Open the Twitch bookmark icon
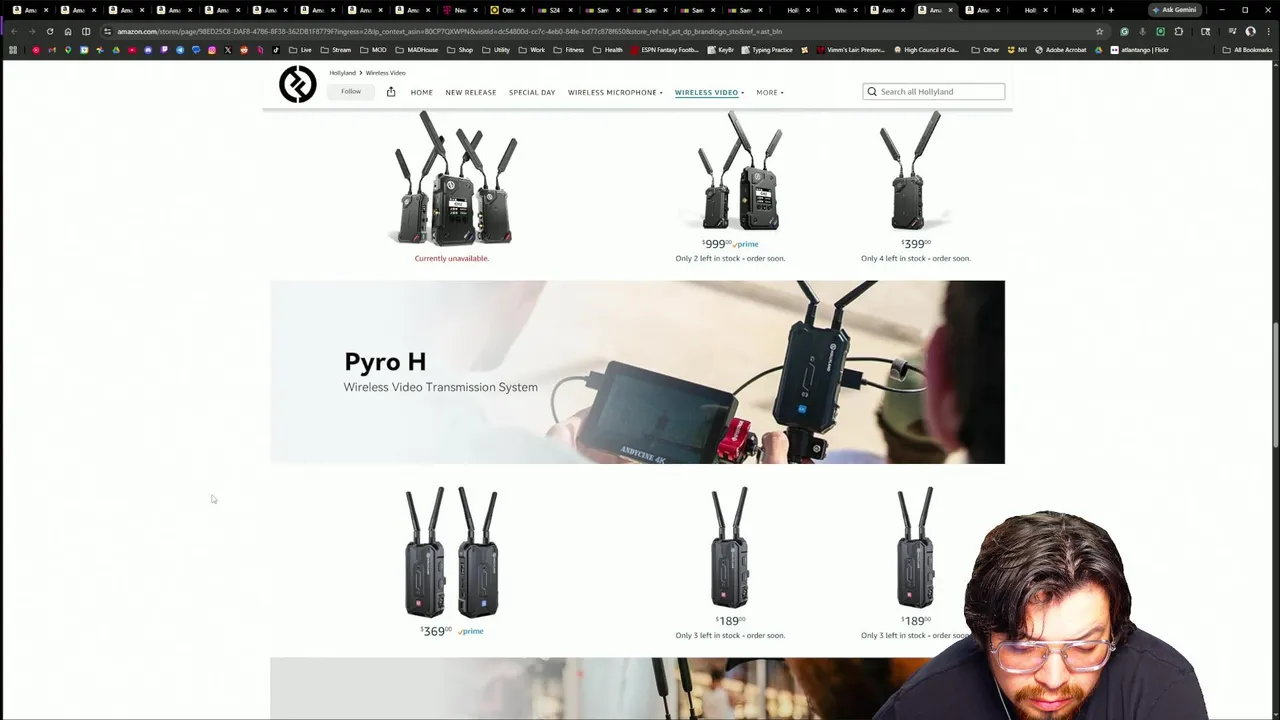The width and height of the screenshot is (1280, 720). click(164, 50)
